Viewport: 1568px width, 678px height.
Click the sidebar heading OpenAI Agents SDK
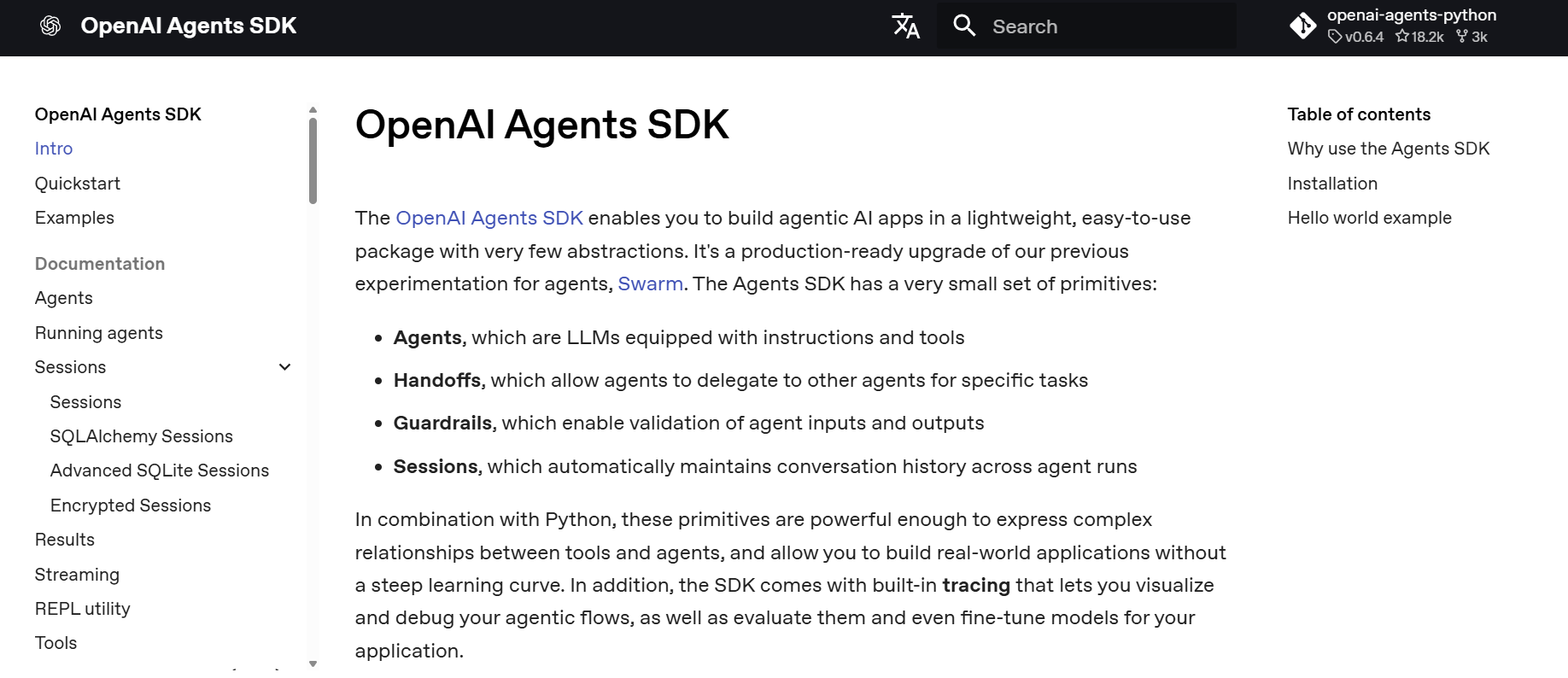pyautogui.click(x=118, y=114)
